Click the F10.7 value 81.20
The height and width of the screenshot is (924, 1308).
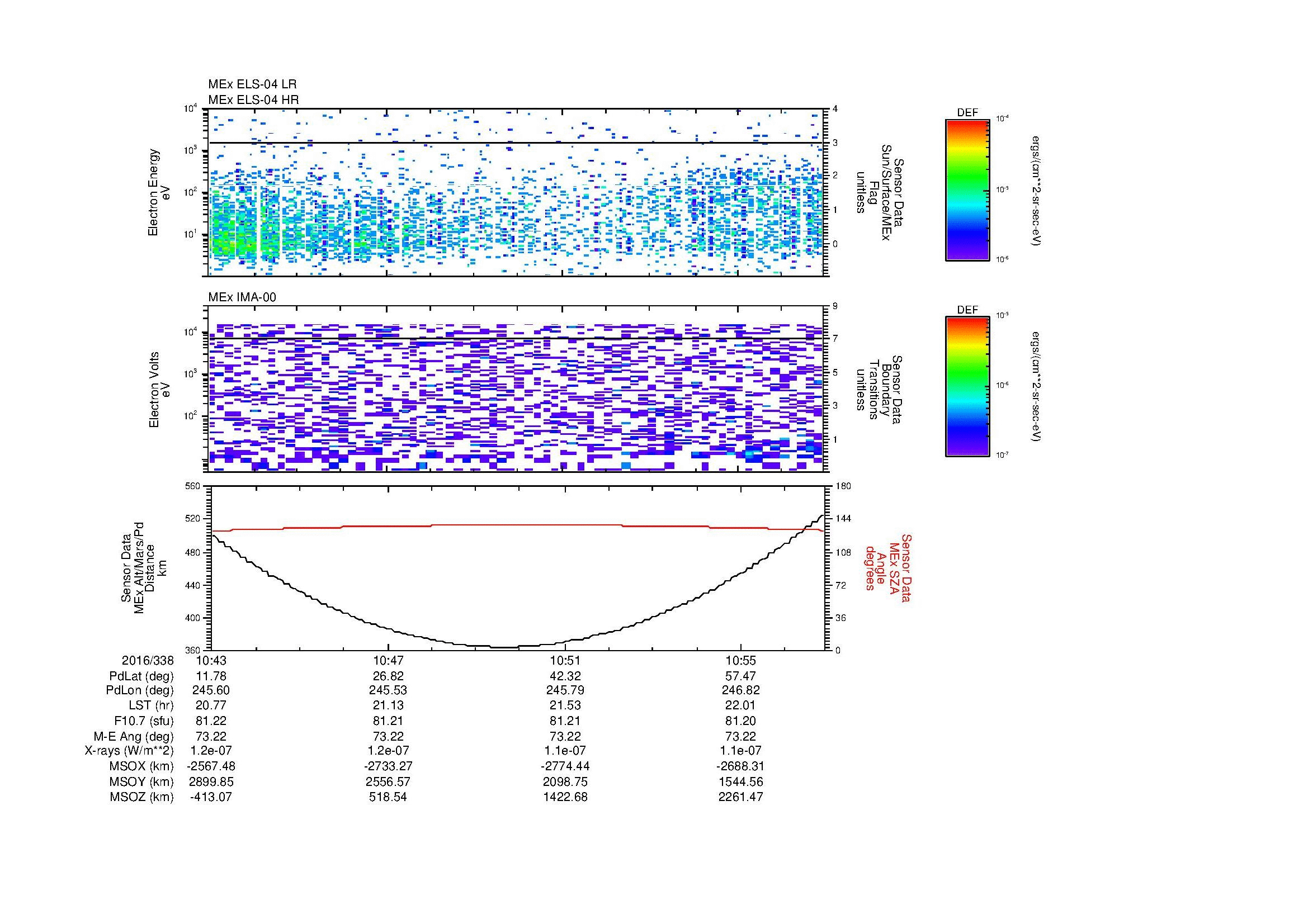(x=740, y=721)
